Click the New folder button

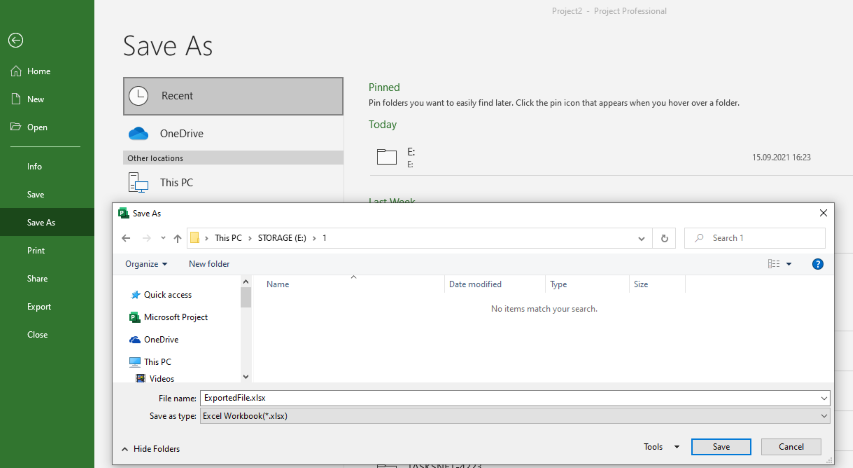(x=209, y=264)
